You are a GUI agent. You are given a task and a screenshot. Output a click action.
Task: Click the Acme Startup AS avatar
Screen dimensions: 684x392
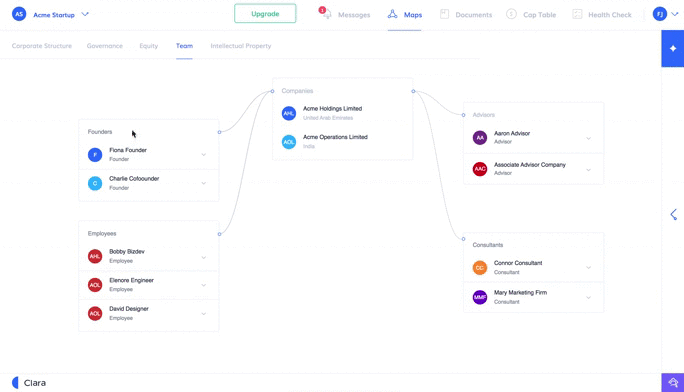pos(19,14)
